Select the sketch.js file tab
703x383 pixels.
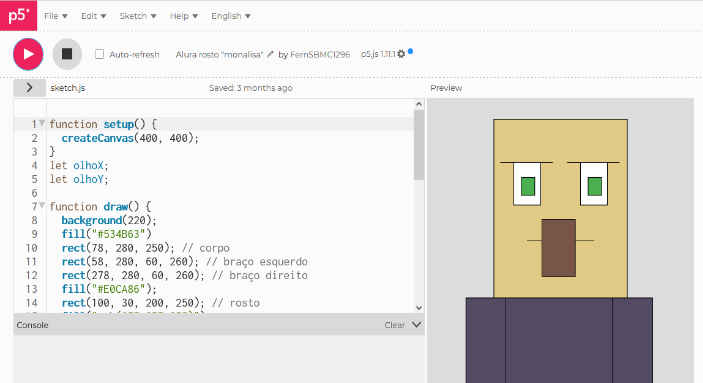coord(68,88)
